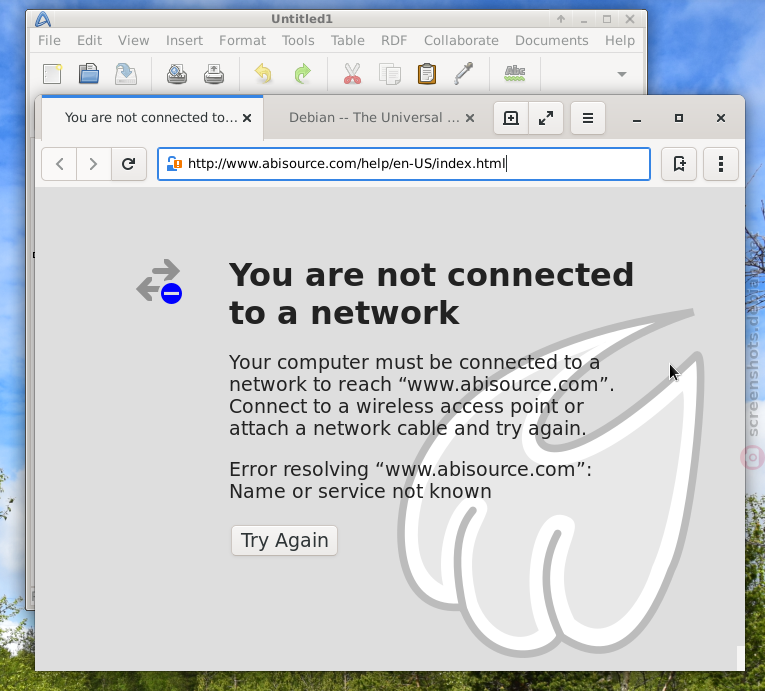The height and width of the screenshot is (691, 765).
Task: Click the Open file icon in AbiWord toolbar
Action: (x=89, y=74)
